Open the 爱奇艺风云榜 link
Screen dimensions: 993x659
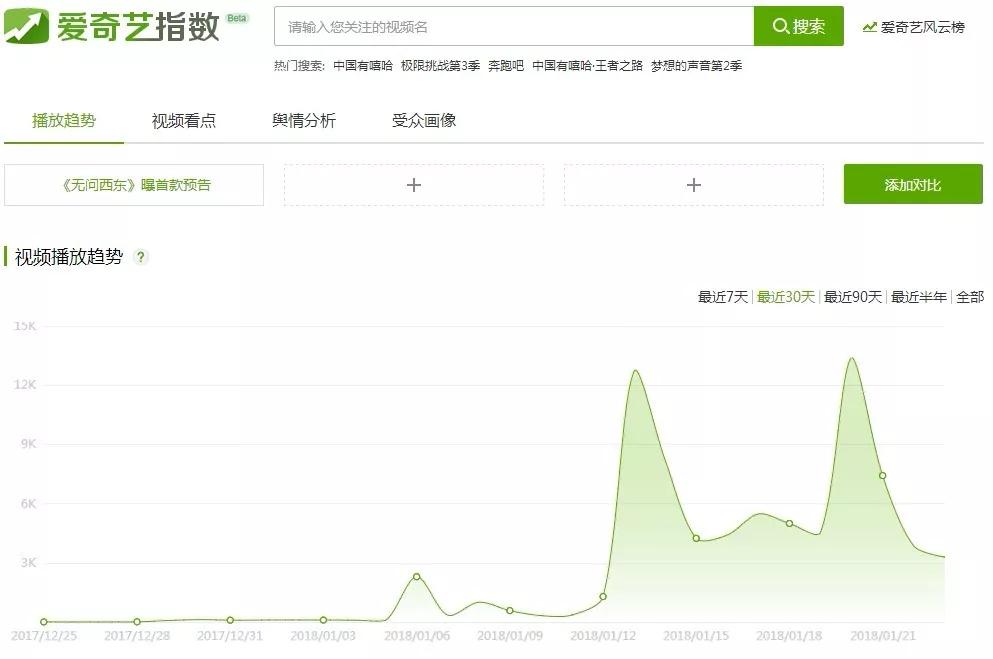point(922,27)
